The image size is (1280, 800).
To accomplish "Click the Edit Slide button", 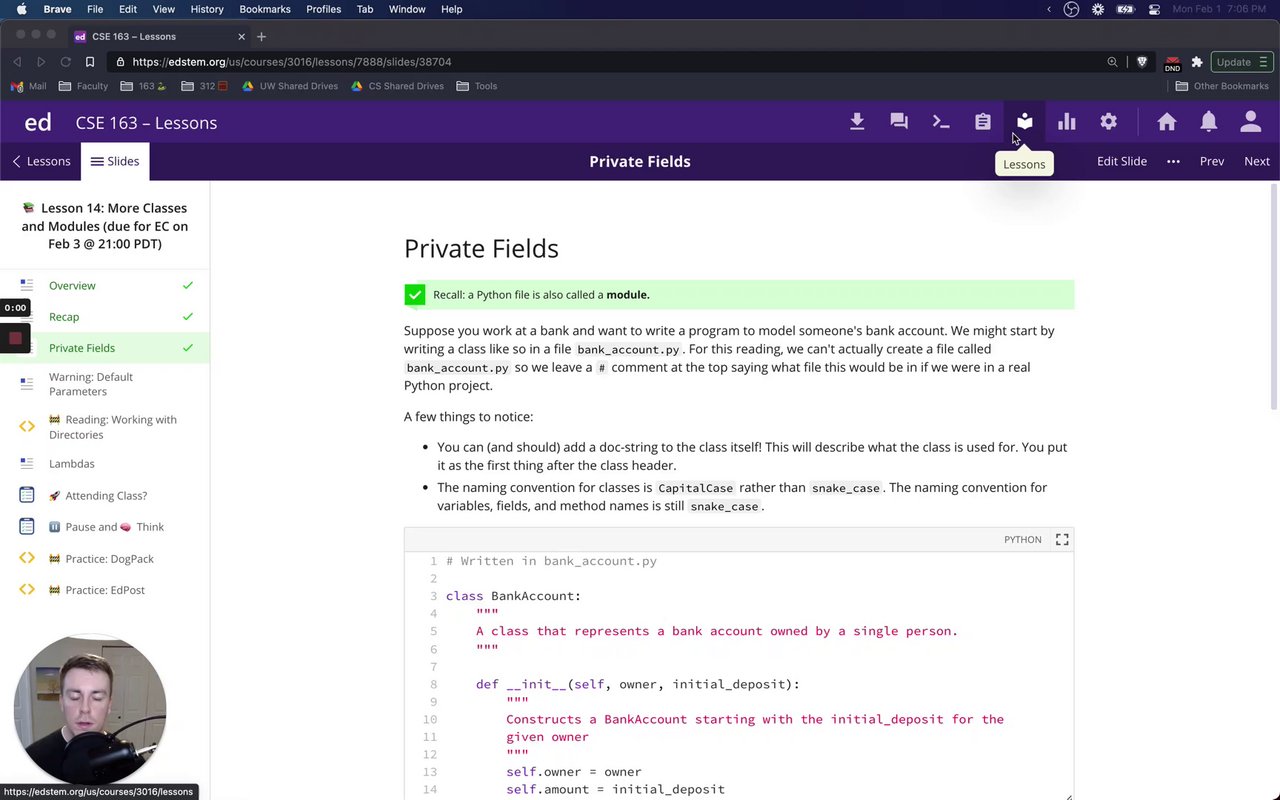I will 1122,161.
